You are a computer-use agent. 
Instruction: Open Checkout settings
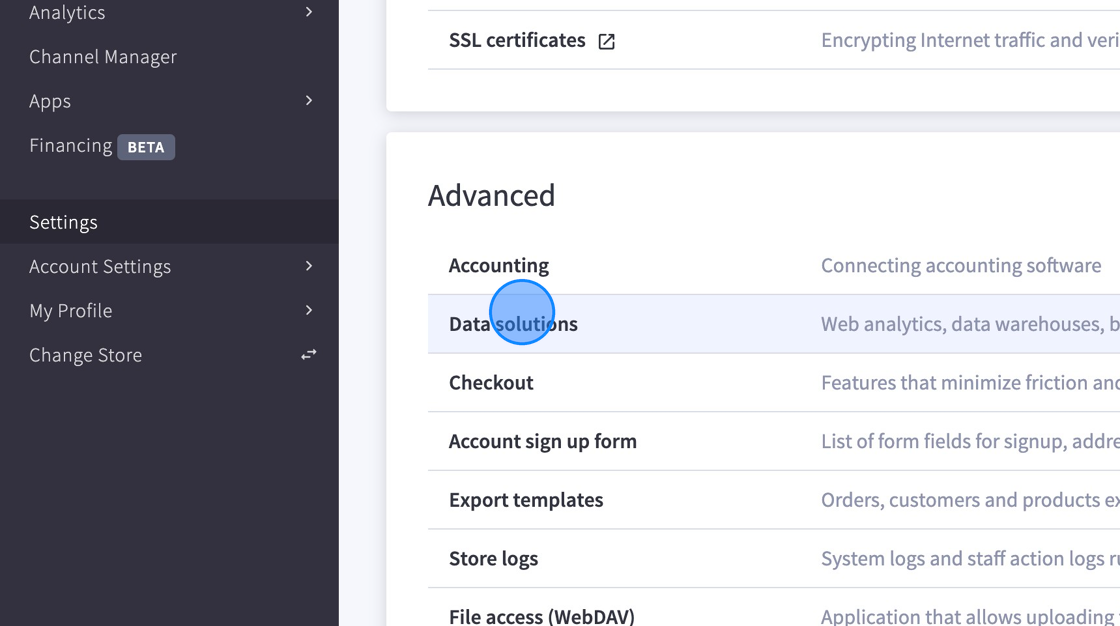tap(491, 382)
